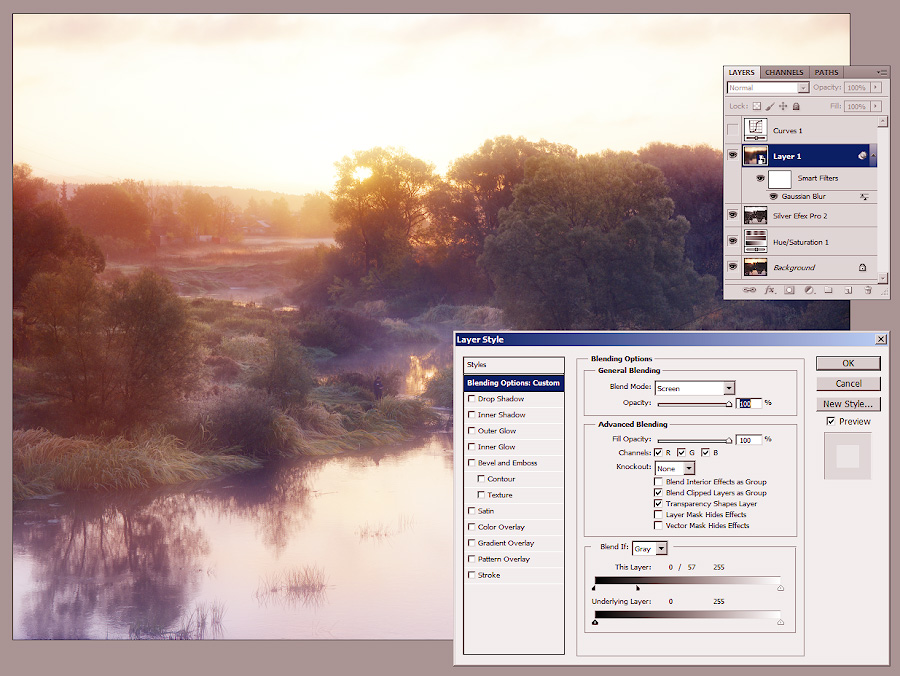
Task: Hide the Background layer
Action: (x=733, y=267)
